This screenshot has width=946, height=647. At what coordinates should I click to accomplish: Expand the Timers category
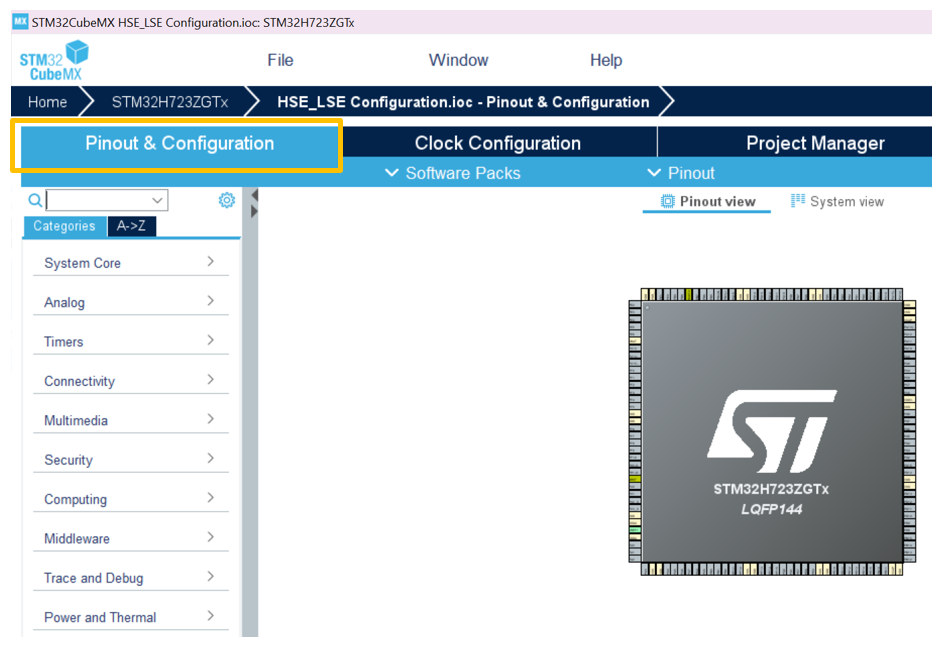131,342
